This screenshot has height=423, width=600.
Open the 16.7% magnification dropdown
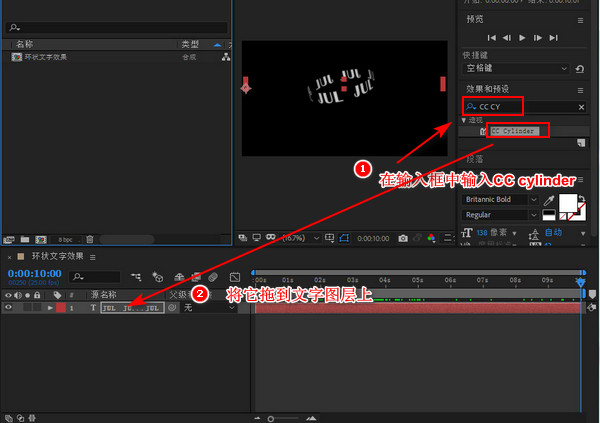point(300,238)
